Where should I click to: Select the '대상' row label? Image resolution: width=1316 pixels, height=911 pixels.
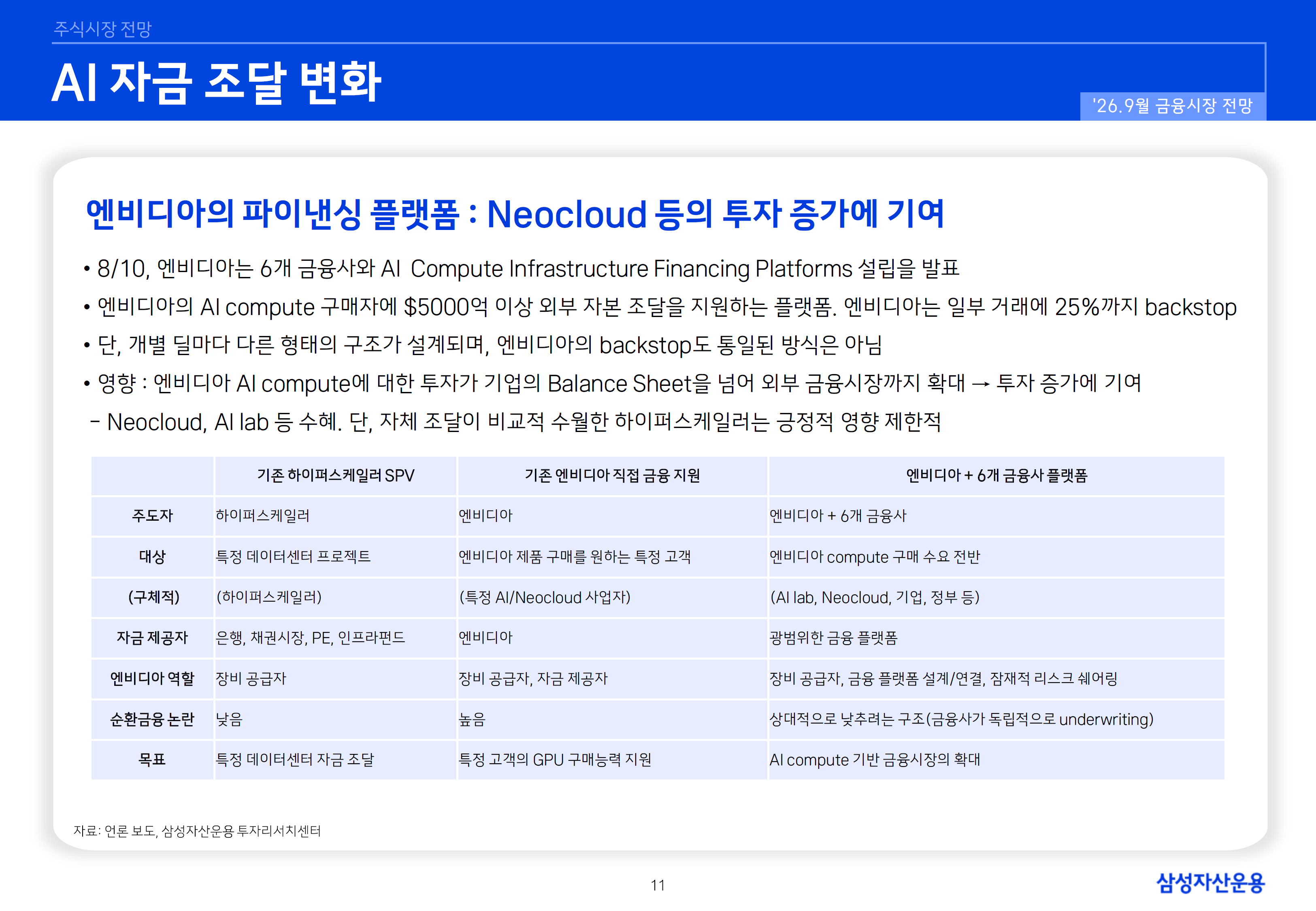click(152, 557)
